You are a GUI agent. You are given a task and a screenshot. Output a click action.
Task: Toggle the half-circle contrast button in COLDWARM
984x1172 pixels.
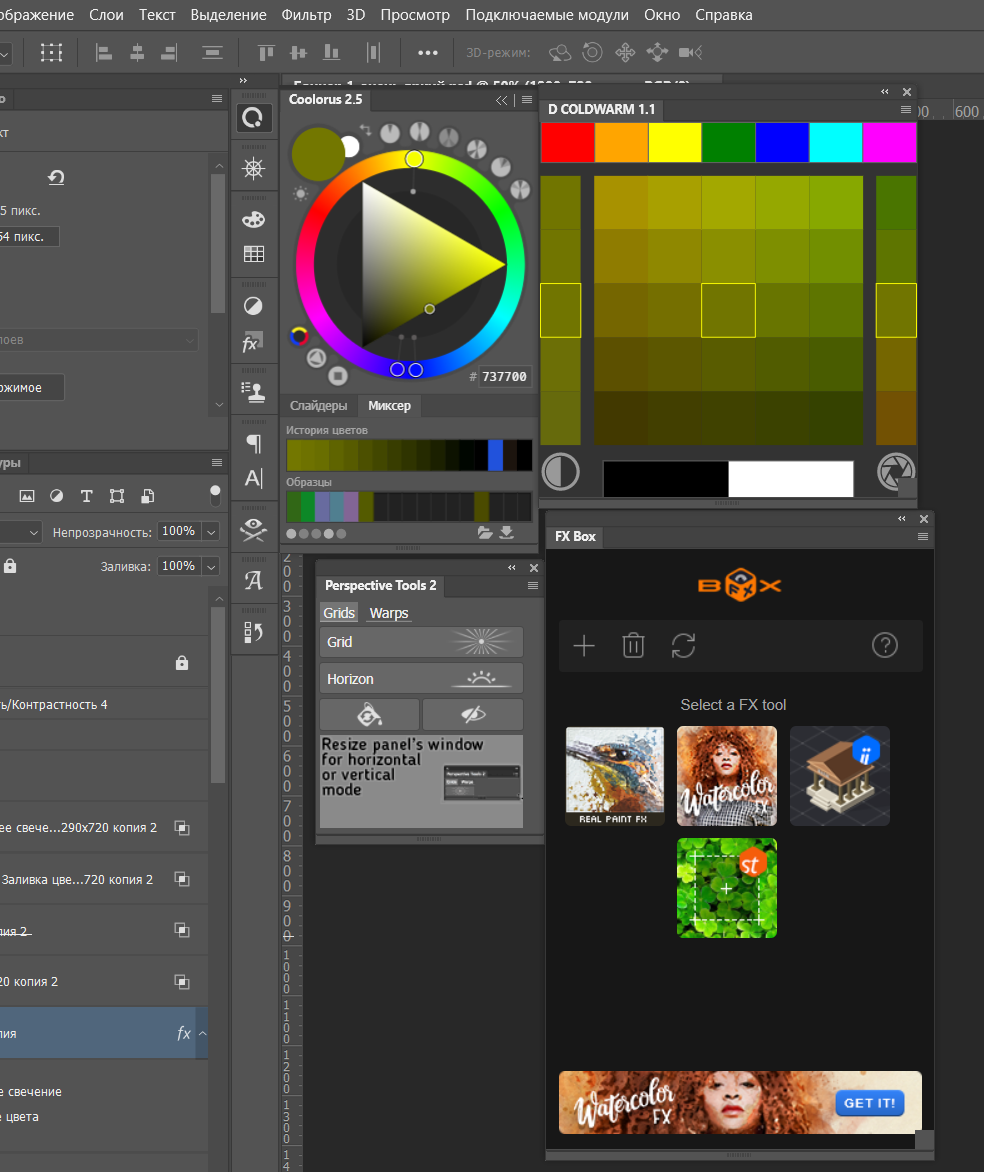pyautogui.click(x=560, y=471)
